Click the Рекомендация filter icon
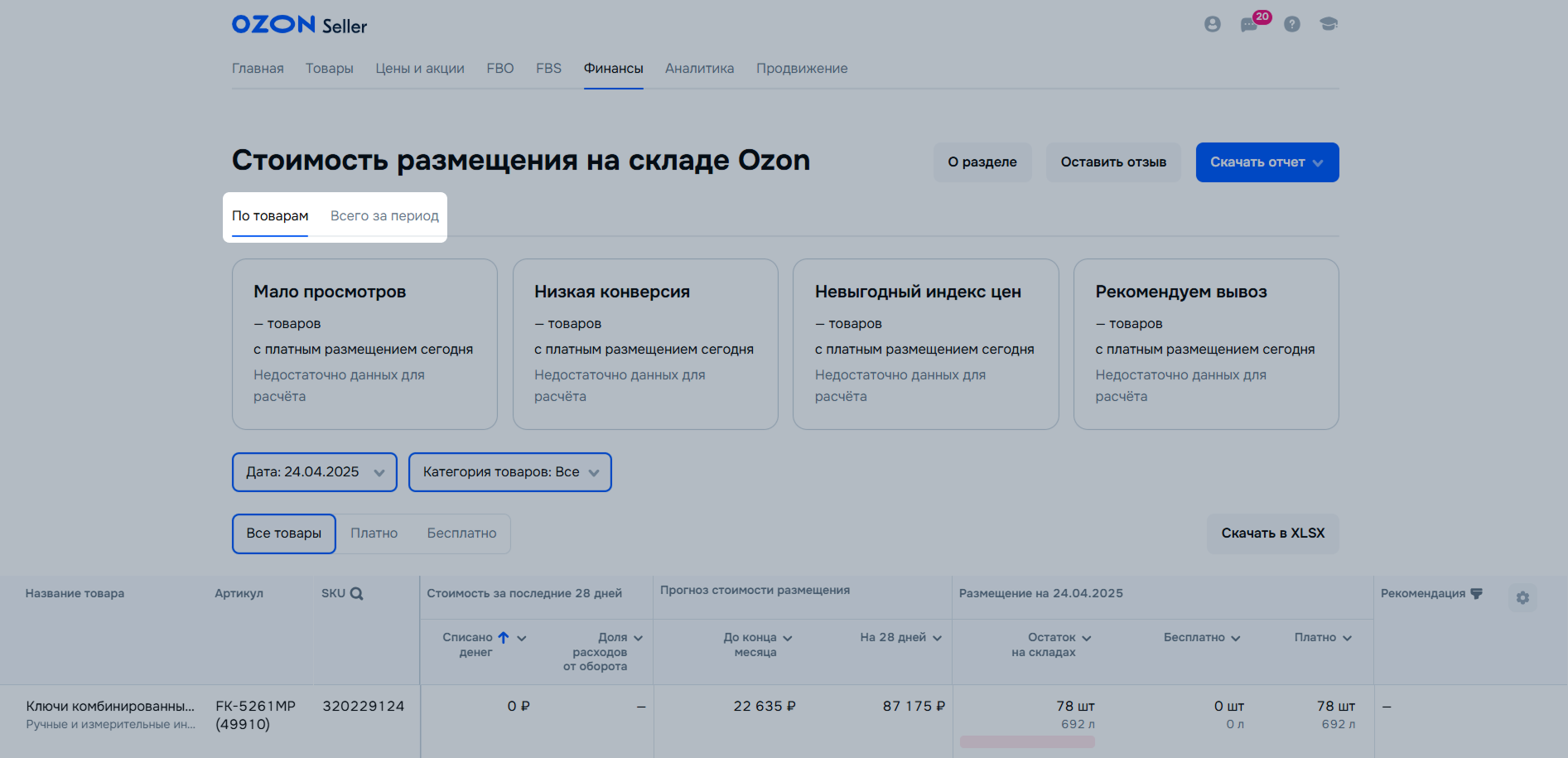 tap(1476, 593)
